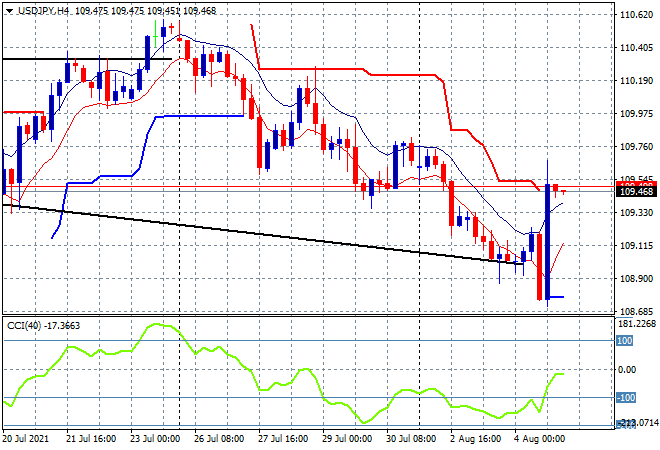Select price scale value 109.975

(x=636, y=113)
